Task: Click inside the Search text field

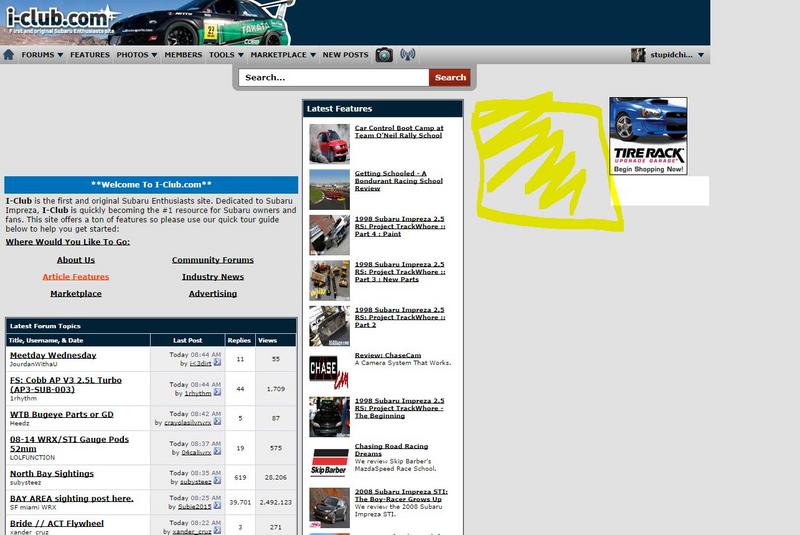Action: (334, 77)
